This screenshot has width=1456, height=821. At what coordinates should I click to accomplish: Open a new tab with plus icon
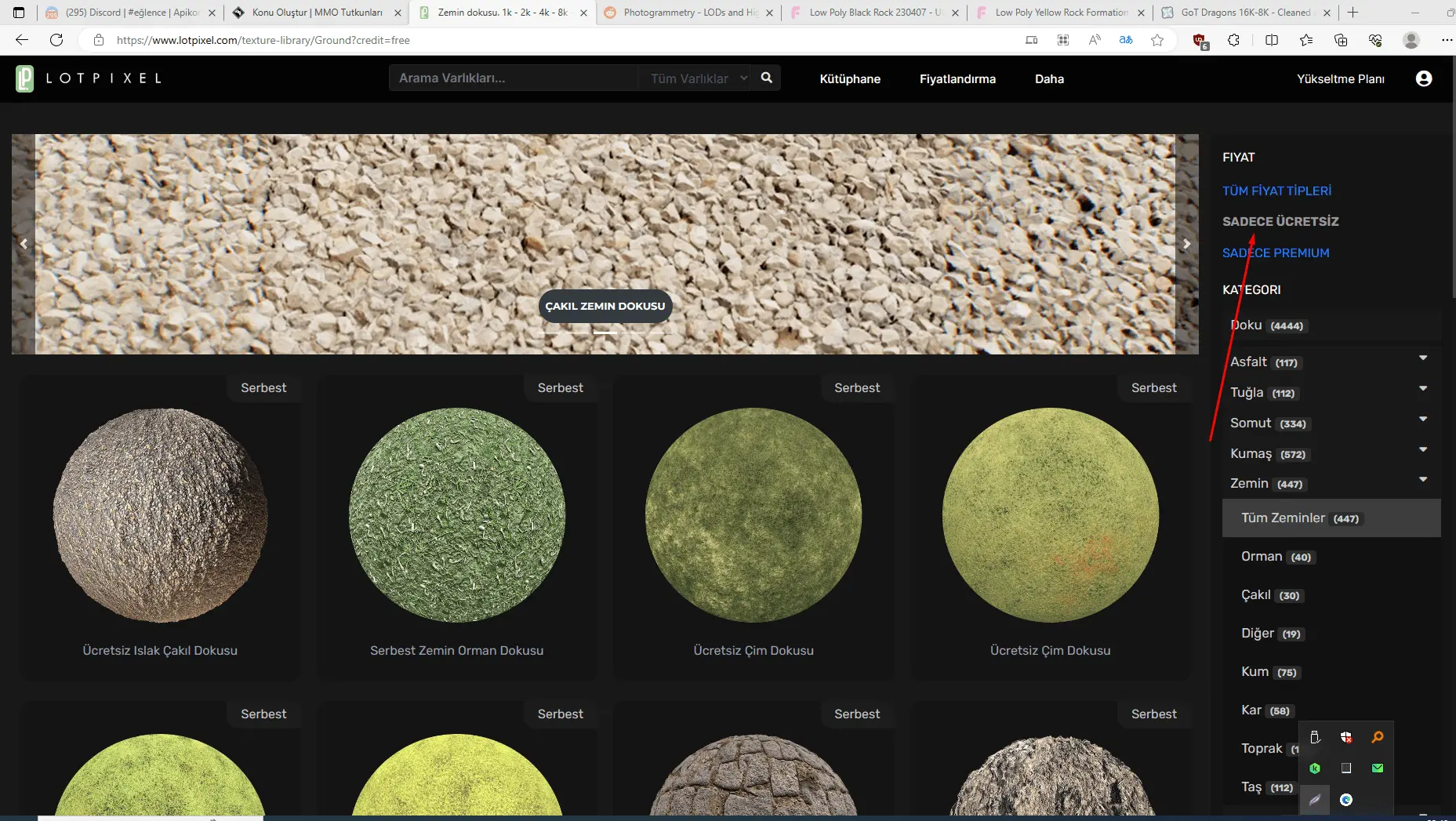1353,13
